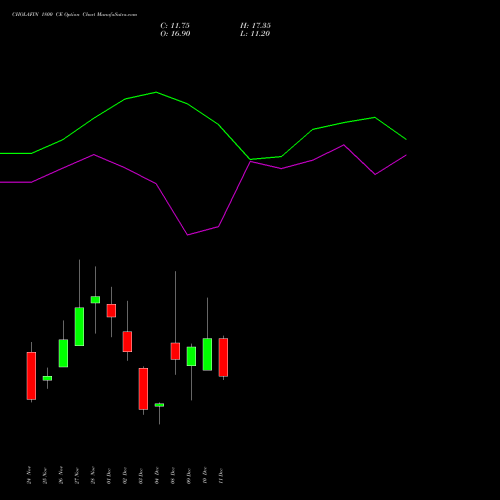Click the 09 Dec date label
500x500 pixels.
pyautogui.click(x=189, y=475)
